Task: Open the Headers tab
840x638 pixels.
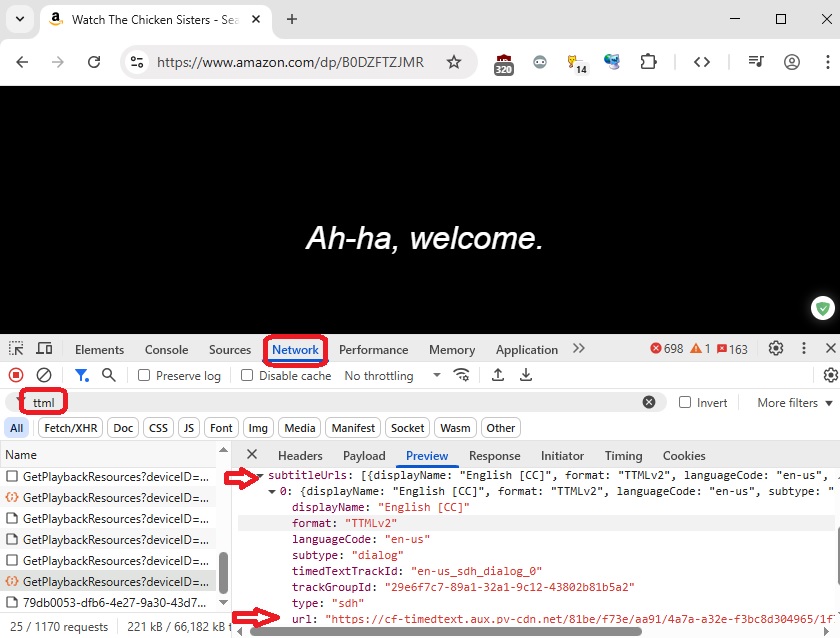Action: 300,456
